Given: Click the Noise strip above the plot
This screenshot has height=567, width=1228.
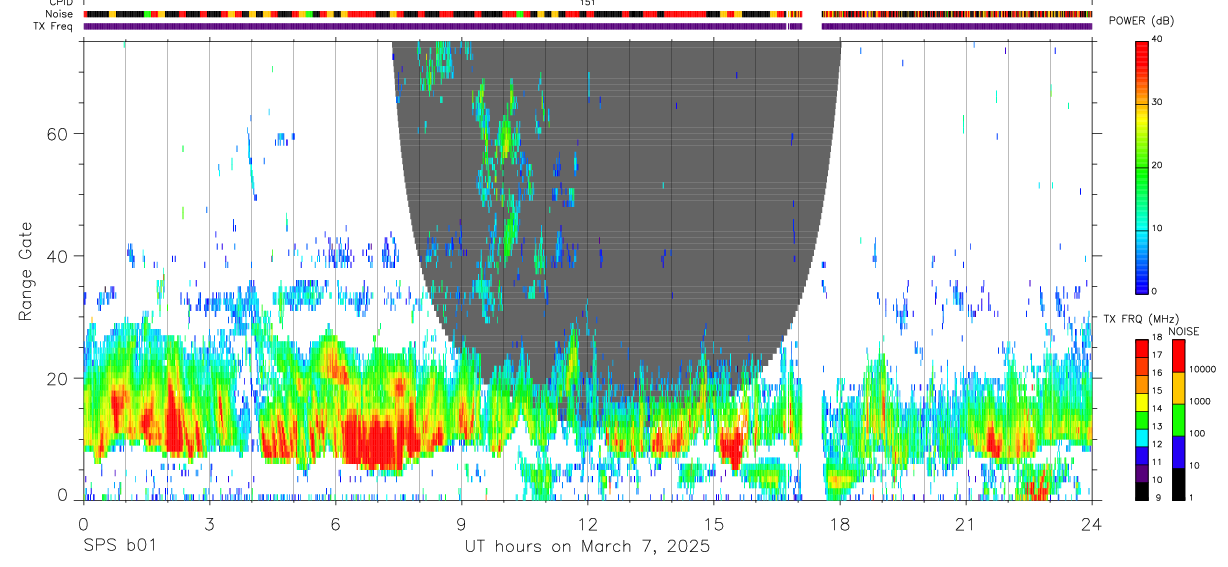Looking at the screenshot, I should point(588,15).
